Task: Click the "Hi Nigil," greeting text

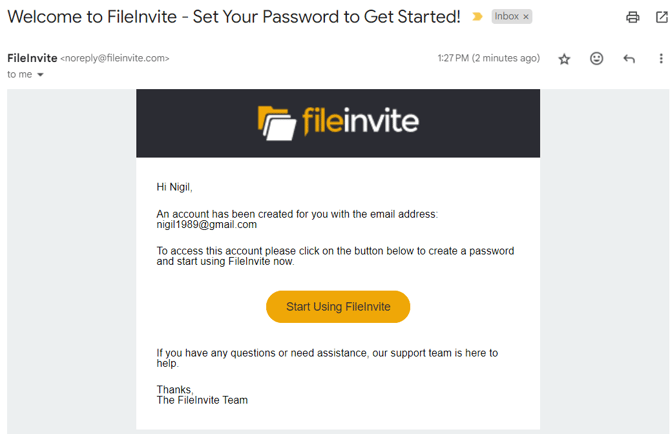Action: point(174,187)
